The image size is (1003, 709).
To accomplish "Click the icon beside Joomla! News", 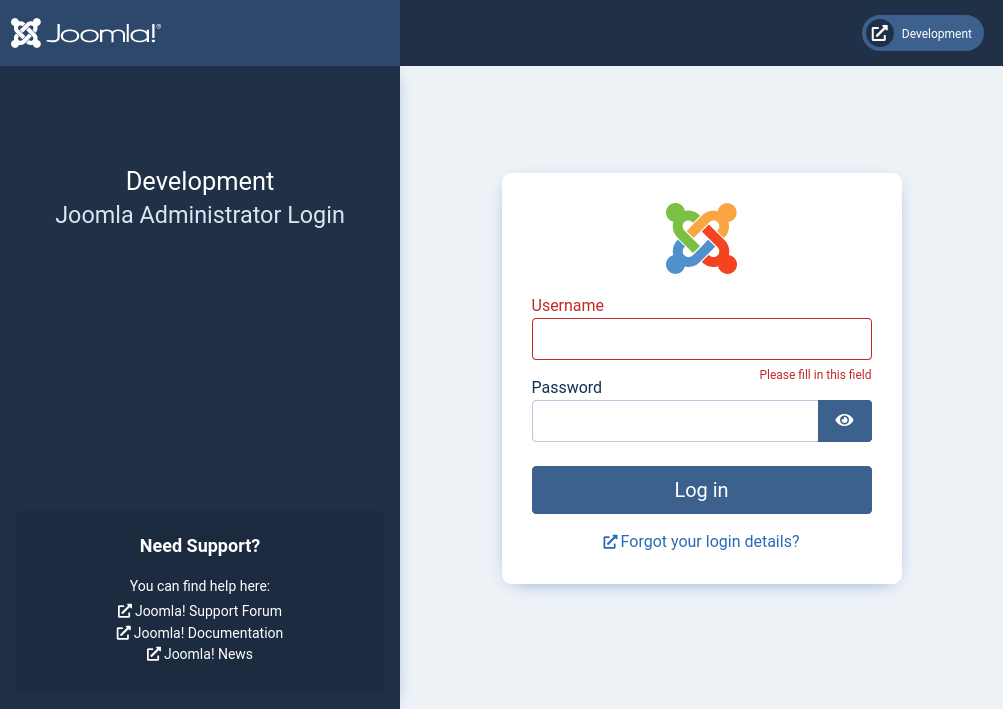I will [154, 654].
